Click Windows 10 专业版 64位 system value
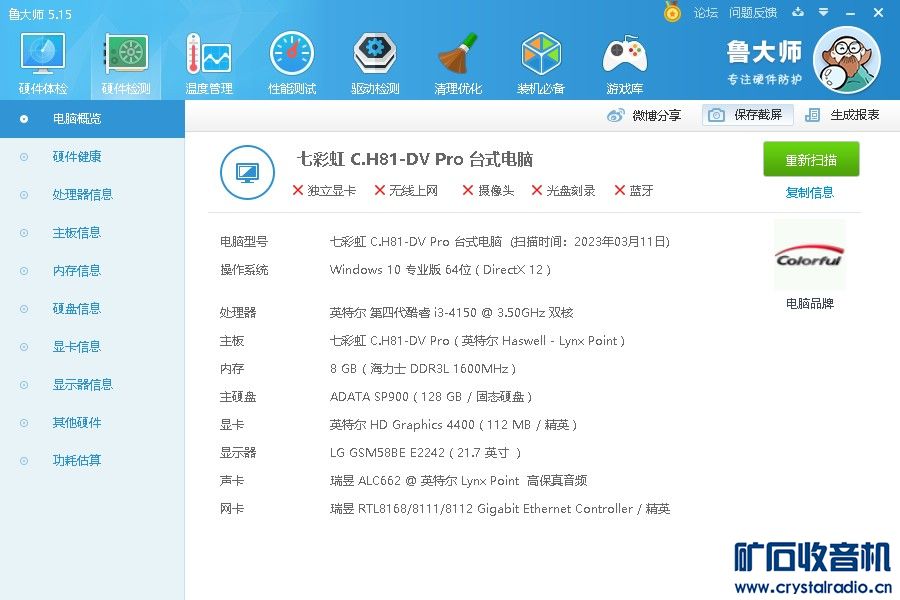Image resolution: width=900 pixels, height=600 pixels. click(440, 270)
